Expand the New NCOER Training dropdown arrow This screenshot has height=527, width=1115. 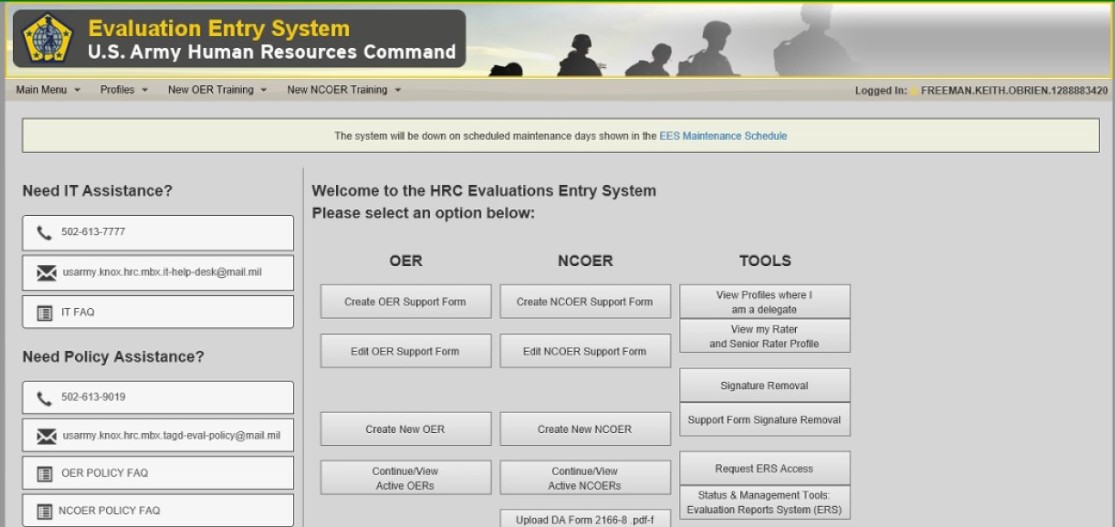pos(398,90)
